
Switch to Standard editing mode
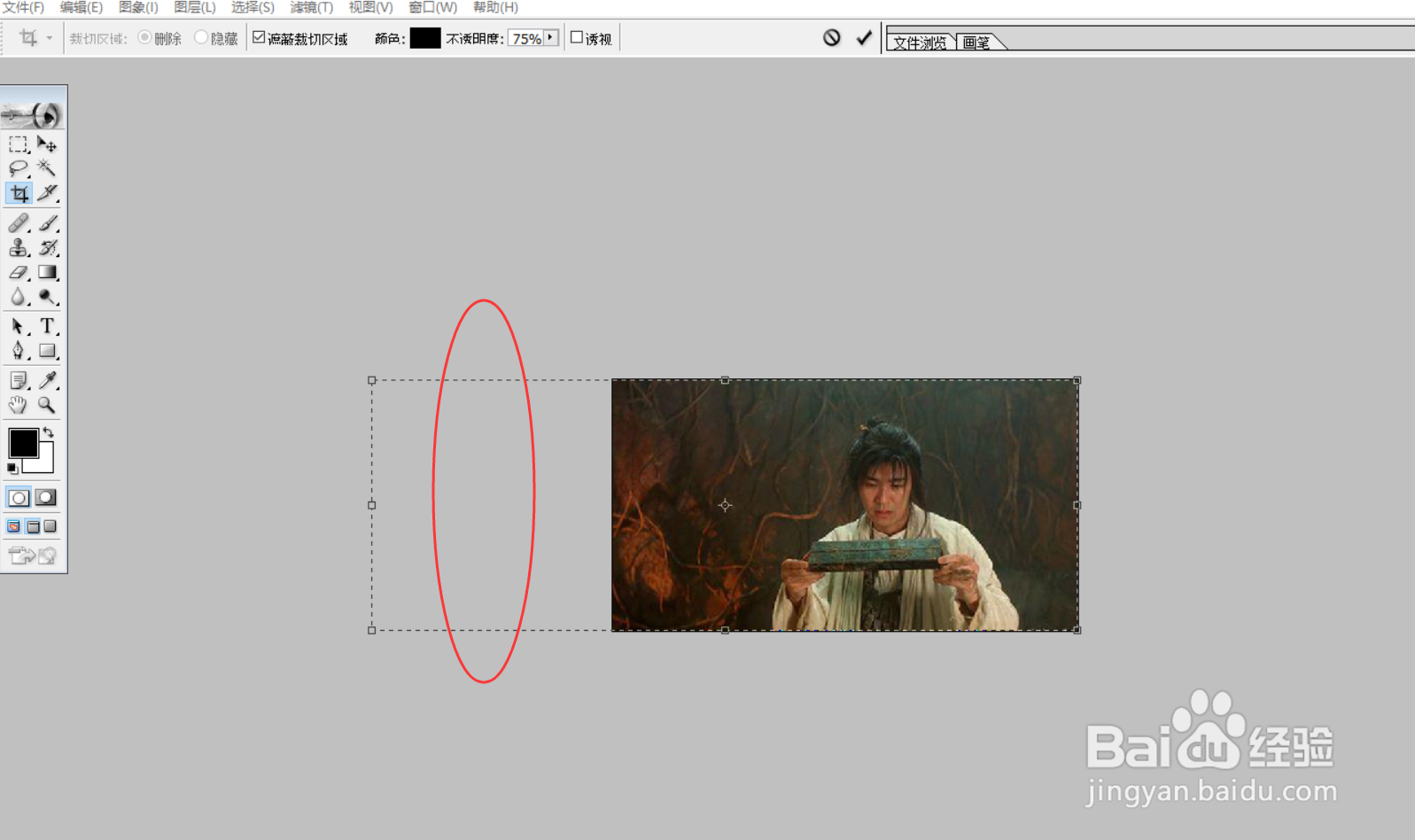19,498
